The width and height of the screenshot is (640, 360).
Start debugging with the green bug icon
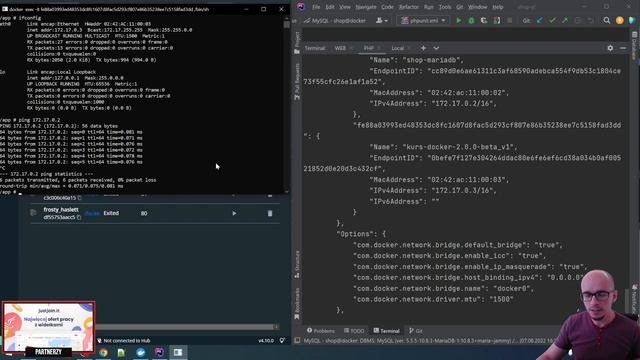(471, 20)
